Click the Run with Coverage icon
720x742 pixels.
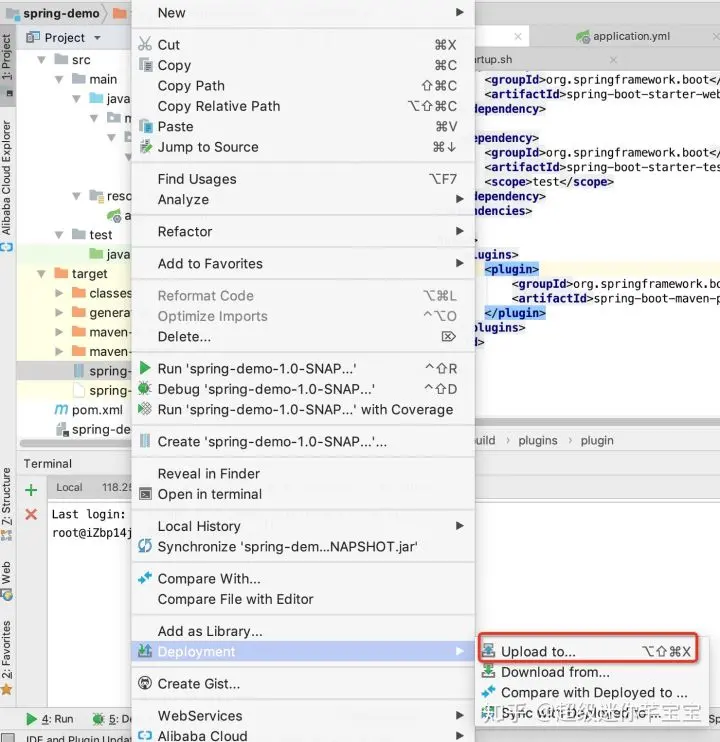pos(145,409)
